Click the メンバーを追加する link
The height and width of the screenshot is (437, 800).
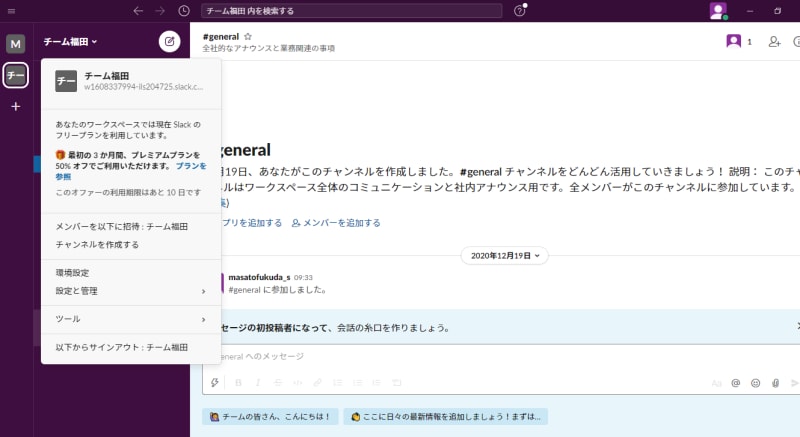tap(336, 223)
